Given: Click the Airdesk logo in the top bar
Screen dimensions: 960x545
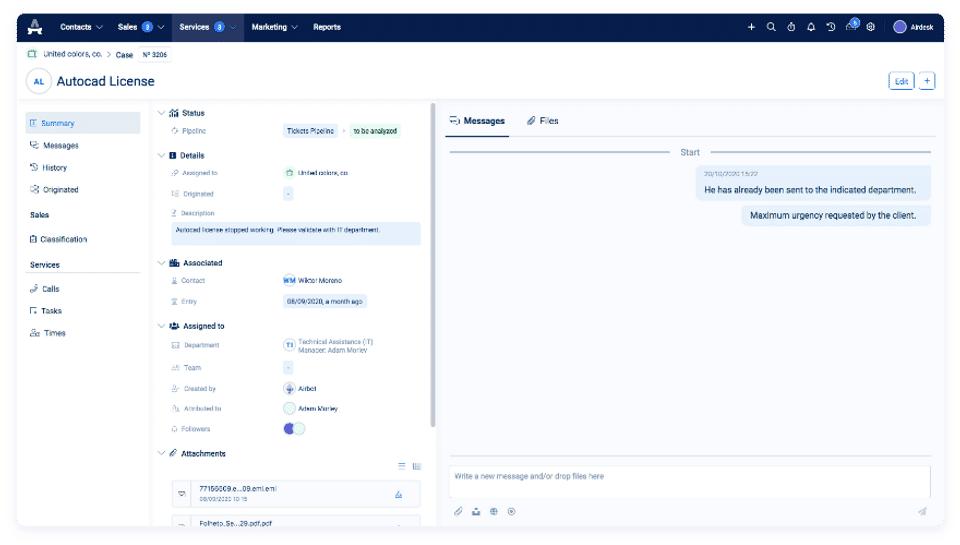Looking at the screenshot, I should (35, 26).
